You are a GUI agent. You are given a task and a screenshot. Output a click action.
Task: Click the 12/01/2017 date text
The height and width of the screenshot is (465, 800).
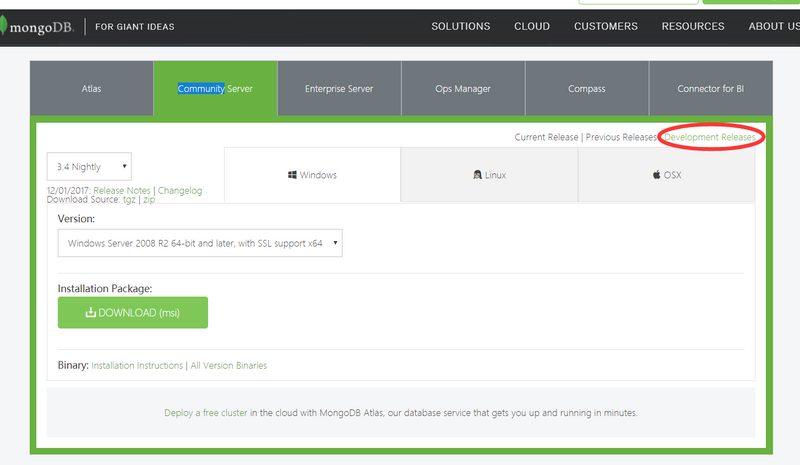68,190
